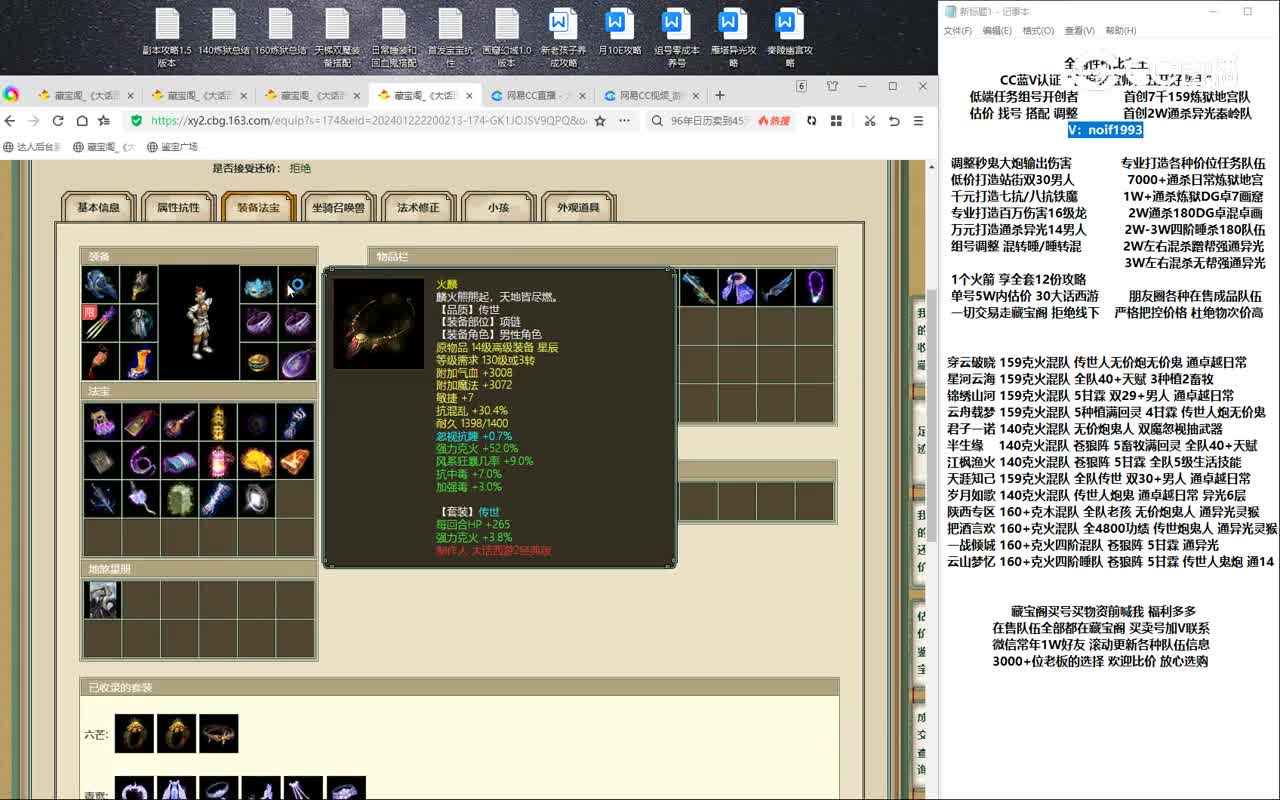The image size is (1280, 800).
Task: Select the purple whip treasure icon
Action: [x=141, y=461]
